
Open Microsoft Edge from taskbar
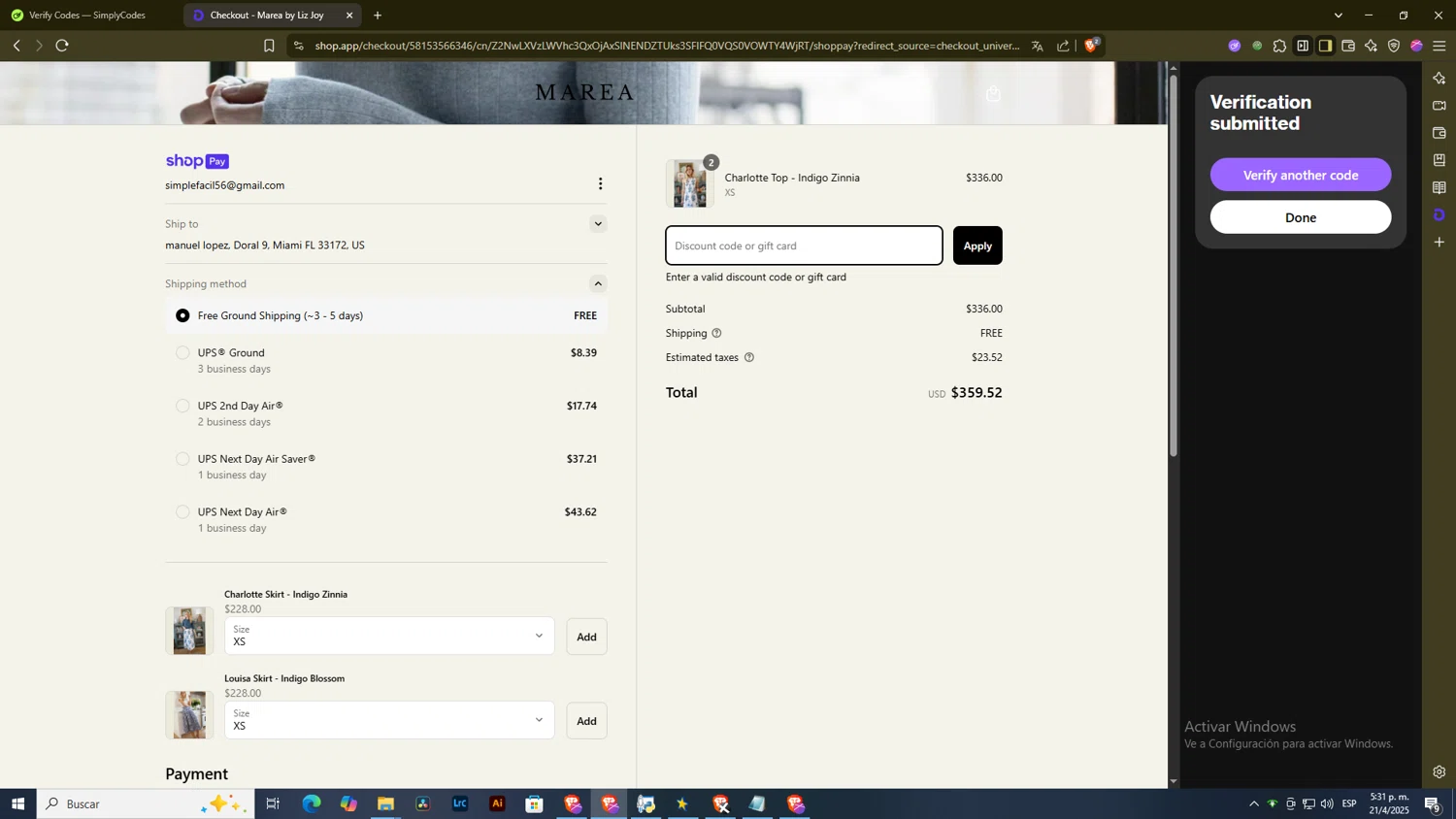coord(311,803)
